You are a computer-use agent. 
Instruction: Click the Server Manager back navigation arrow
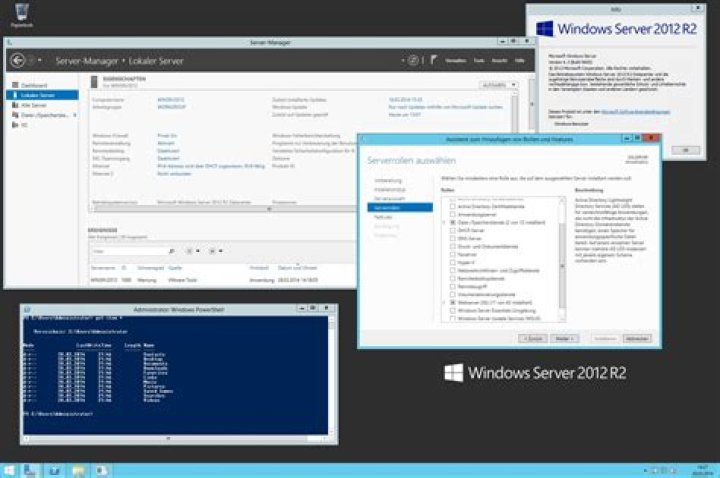coord(17,60)
